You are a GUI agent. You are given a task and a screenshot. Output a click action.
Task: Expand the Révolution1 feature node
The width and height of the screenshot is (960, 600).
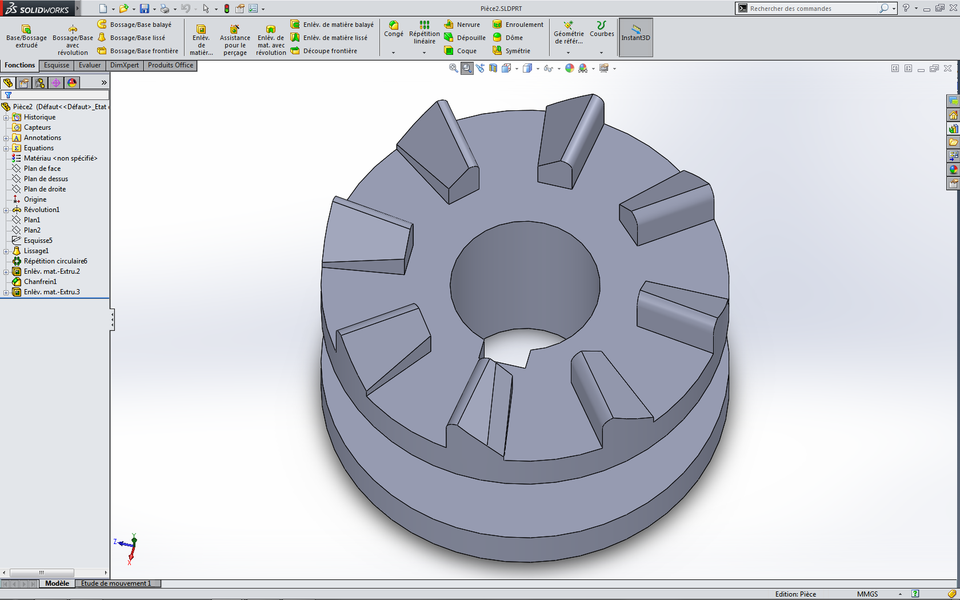8,209
